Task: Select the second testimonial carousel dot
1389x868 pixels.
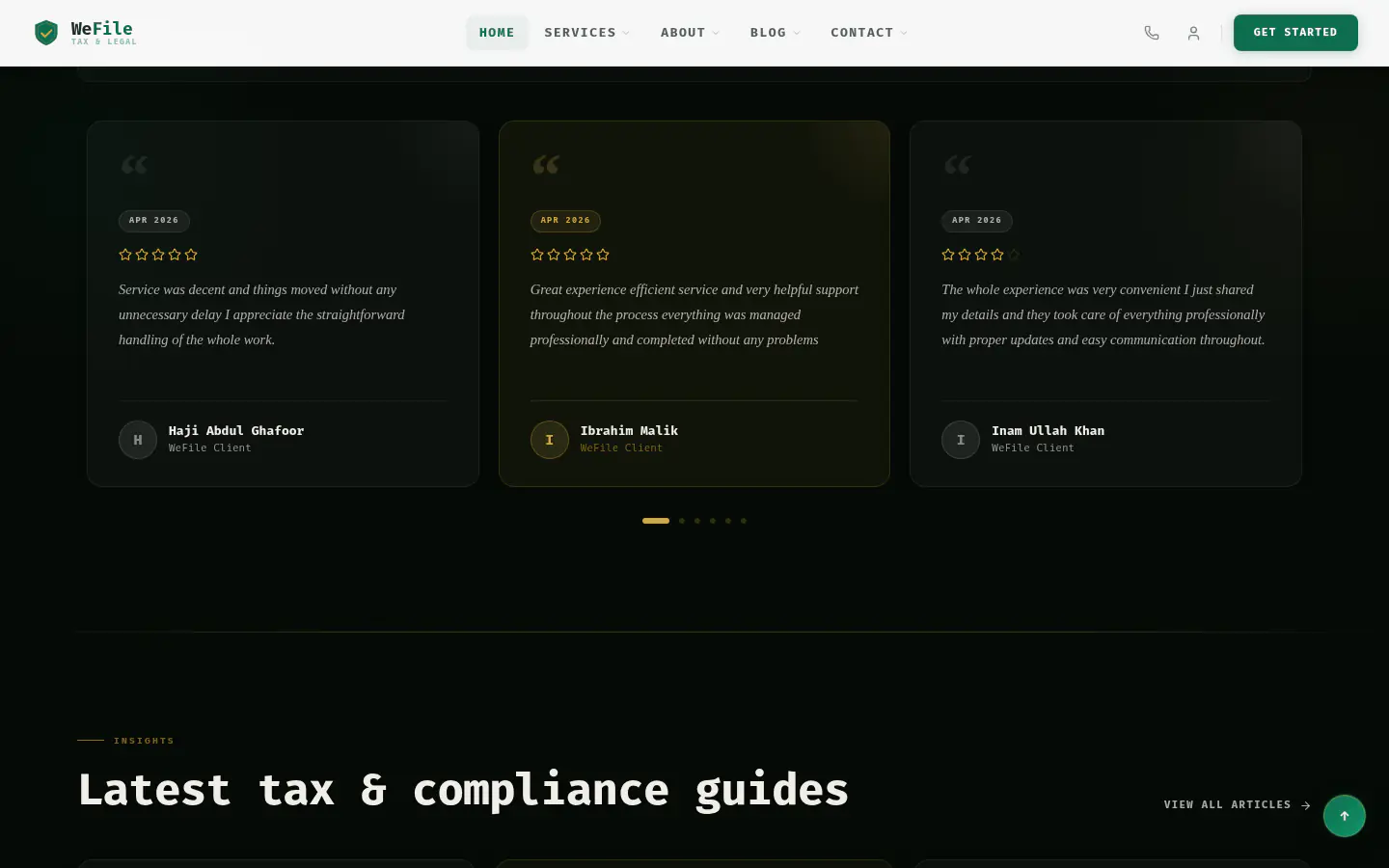Action: coord(682,521)
